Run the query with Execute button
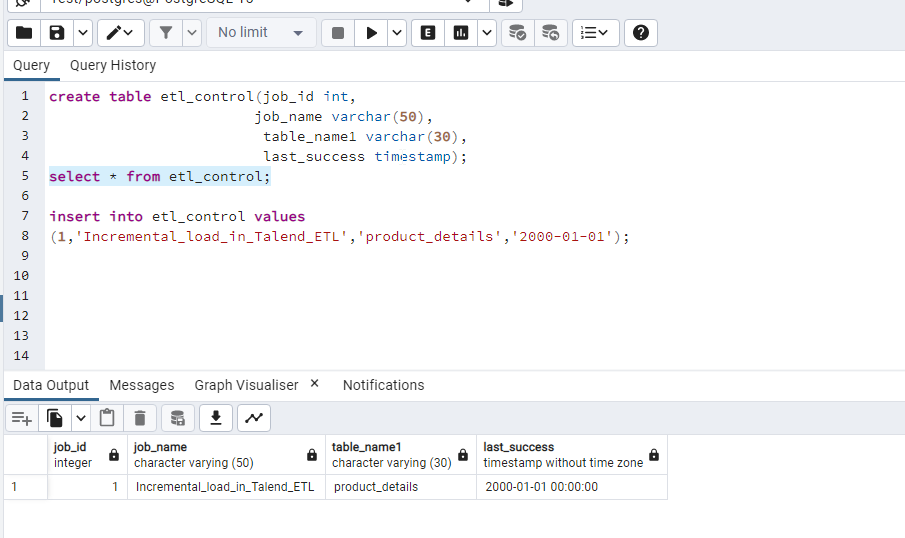 pos(371,33)
